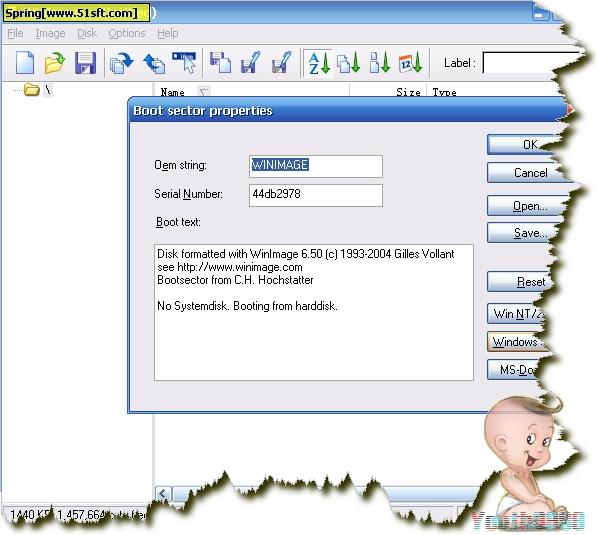Save image with floppy disk icon
The height and width of the screenshot is (535, 599).
(x=85, y=63)
